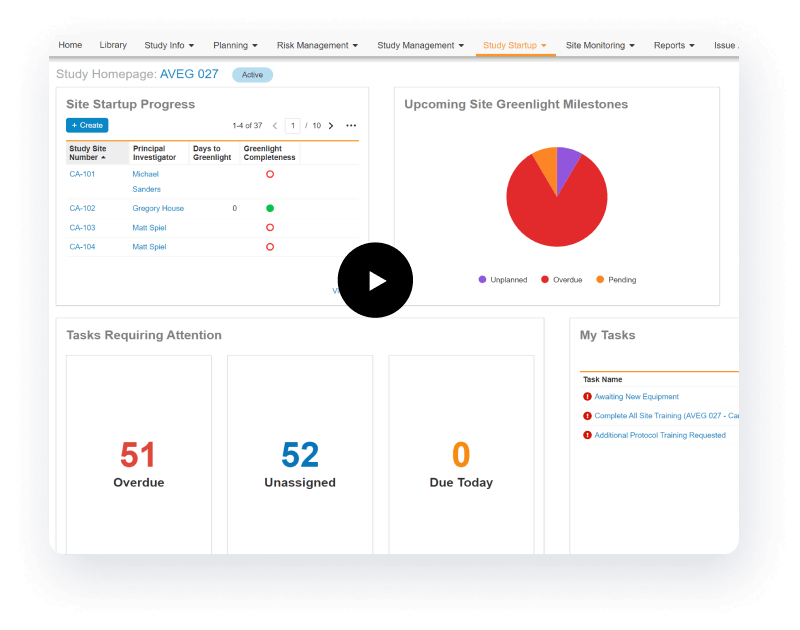Toggle Unplanned legend item in chart

coord(502,280)
